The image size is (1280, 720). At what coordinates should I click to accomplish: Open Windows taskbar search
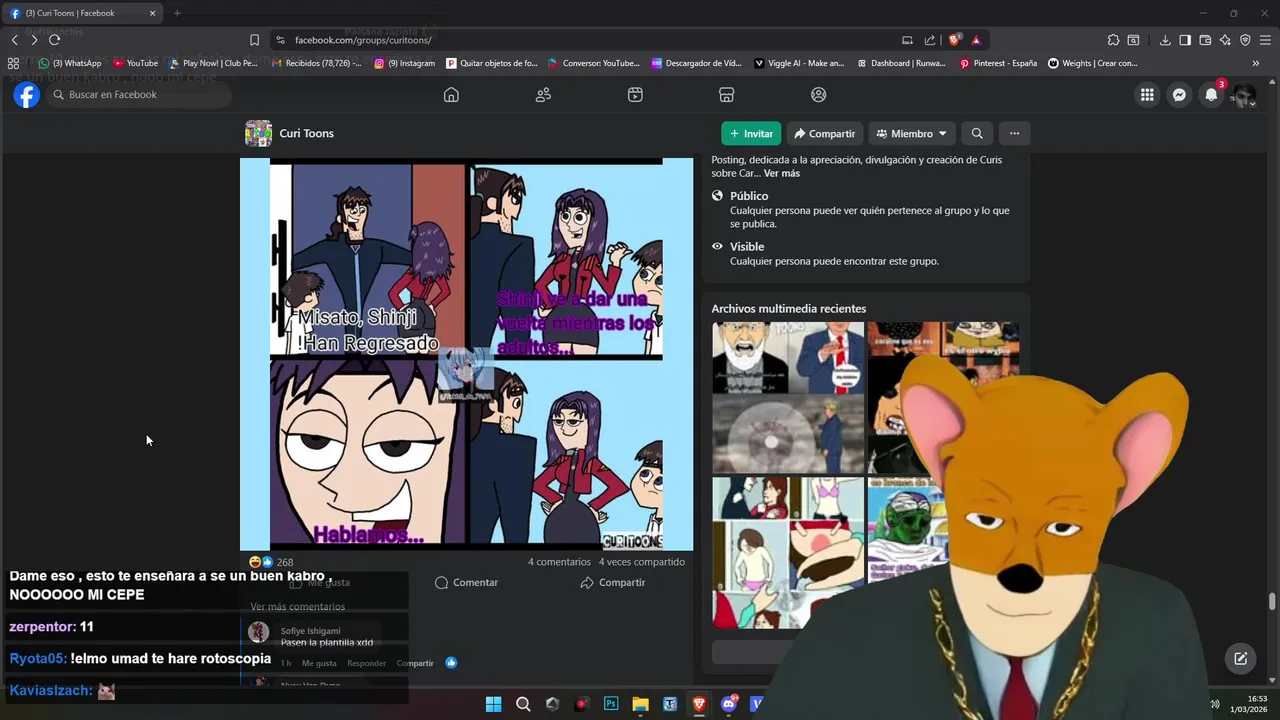523,704
